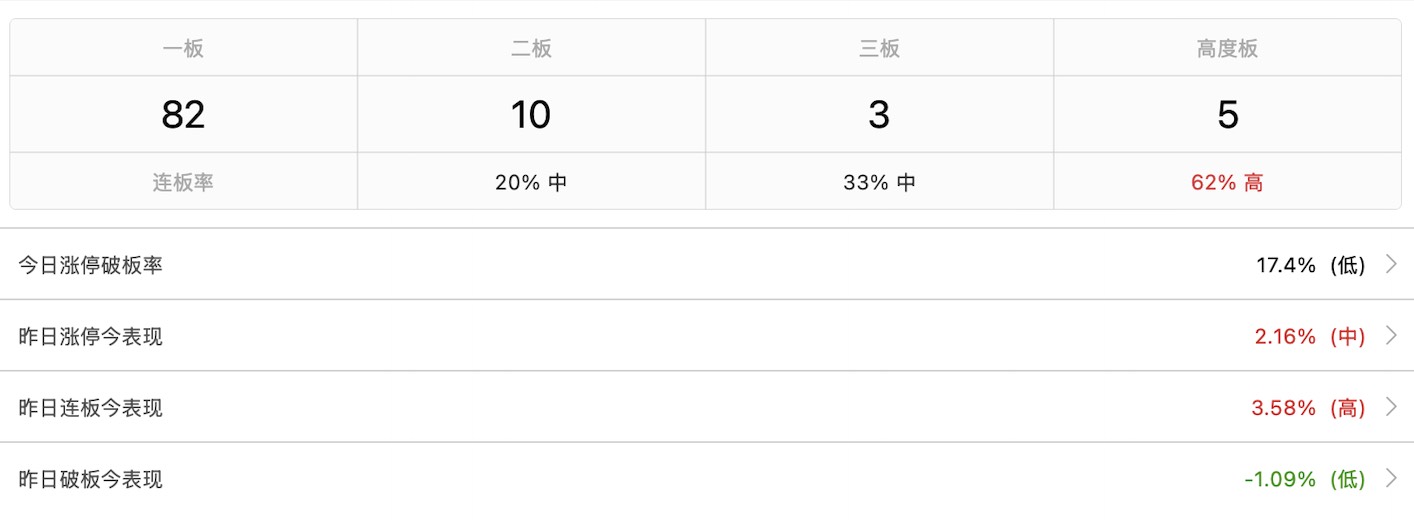Expand chevron beside 昨日涨停今表现 row
1414x520 pixels.
pyautogui.click(x=1390, y=336)
